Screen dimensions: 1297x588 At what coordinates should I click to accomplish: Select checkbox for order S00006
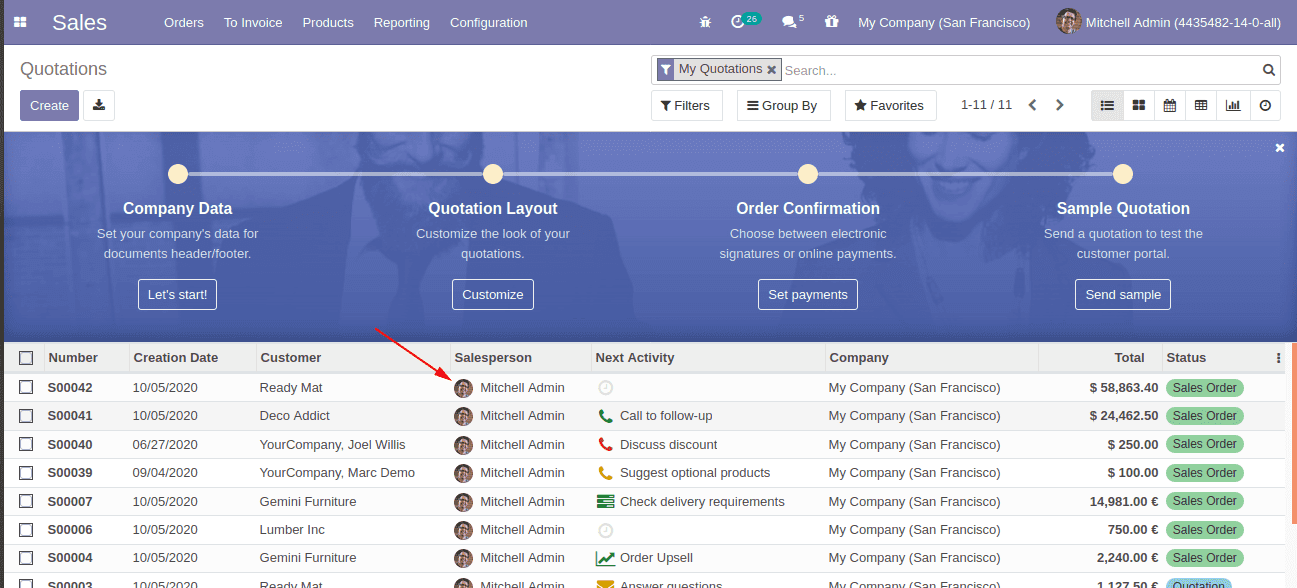pos(26,529)
